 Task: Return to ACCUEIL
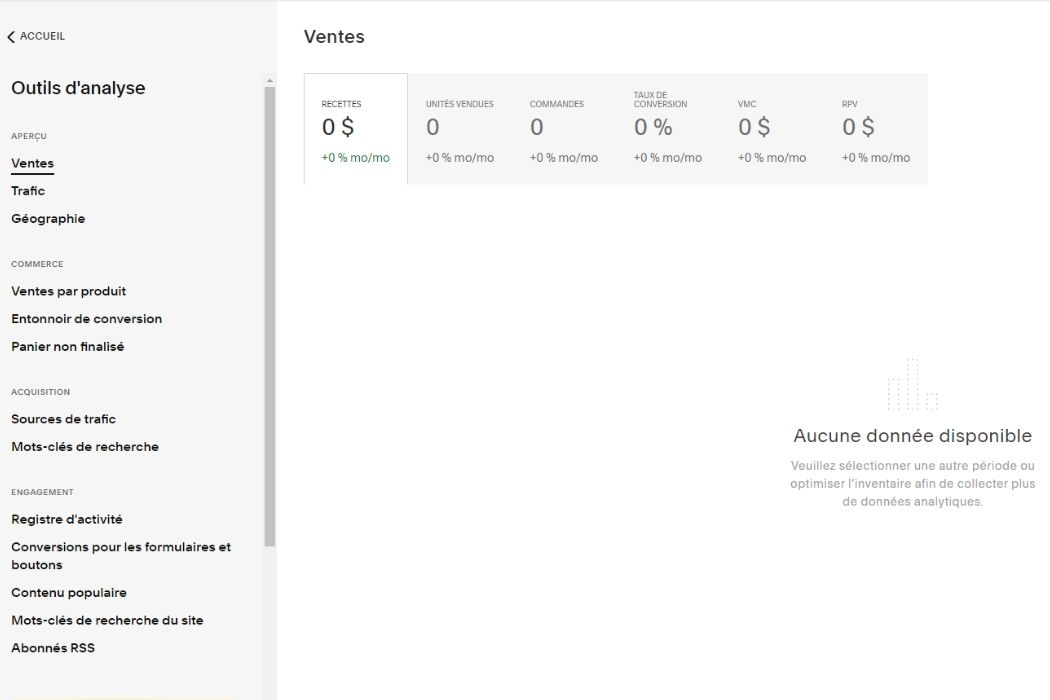(40, 36)
